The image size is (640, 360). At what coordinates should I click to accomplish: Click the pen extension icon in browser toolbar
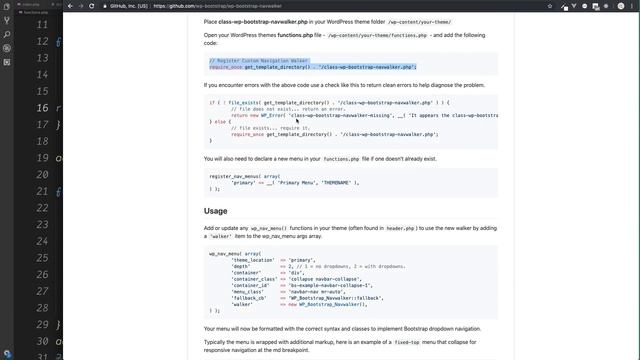pyautogui.click(x=564, y=7)
